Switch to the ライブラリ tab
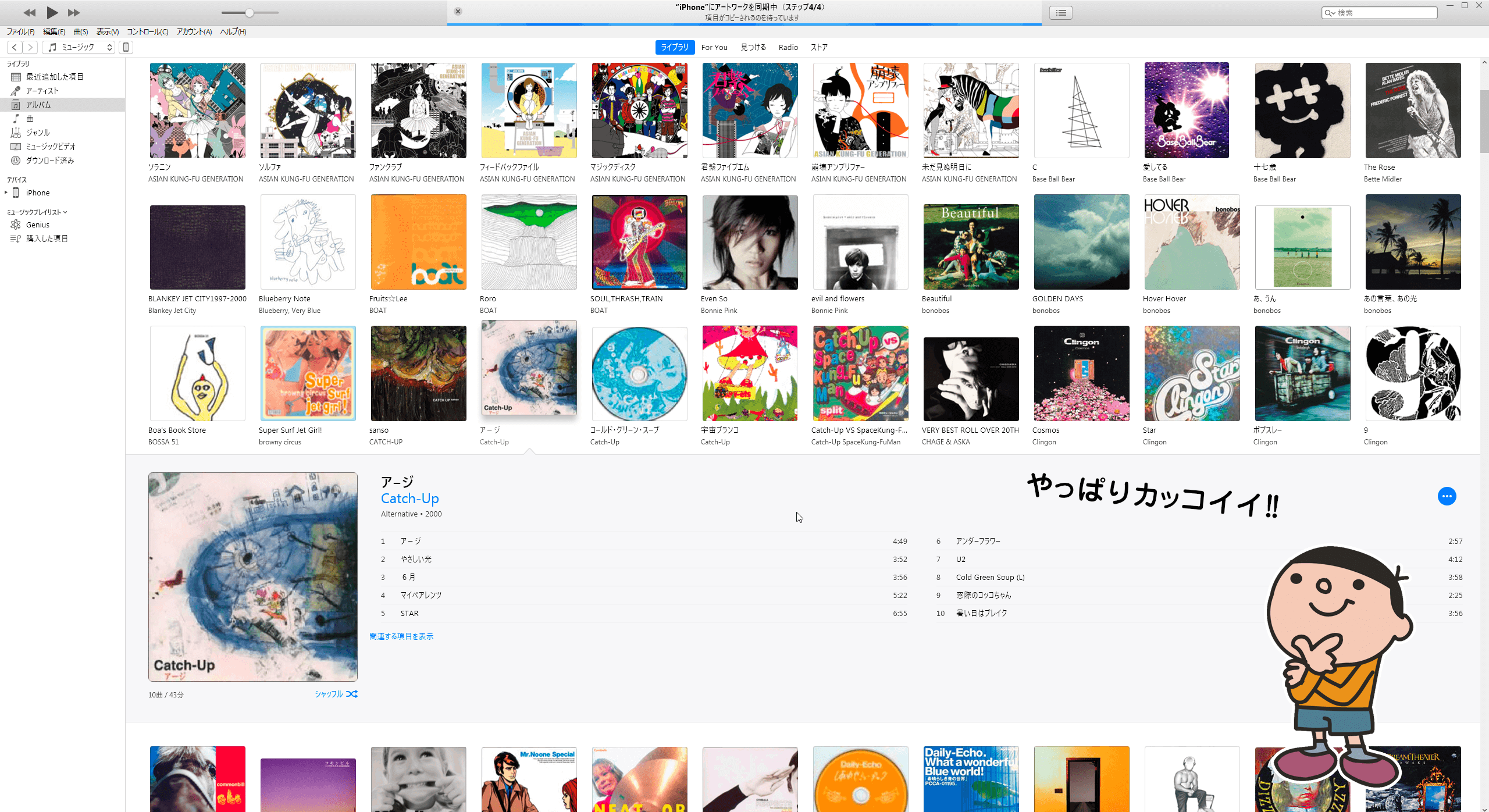The height and width of the screenshot is (812, 1489). point(675,47)
